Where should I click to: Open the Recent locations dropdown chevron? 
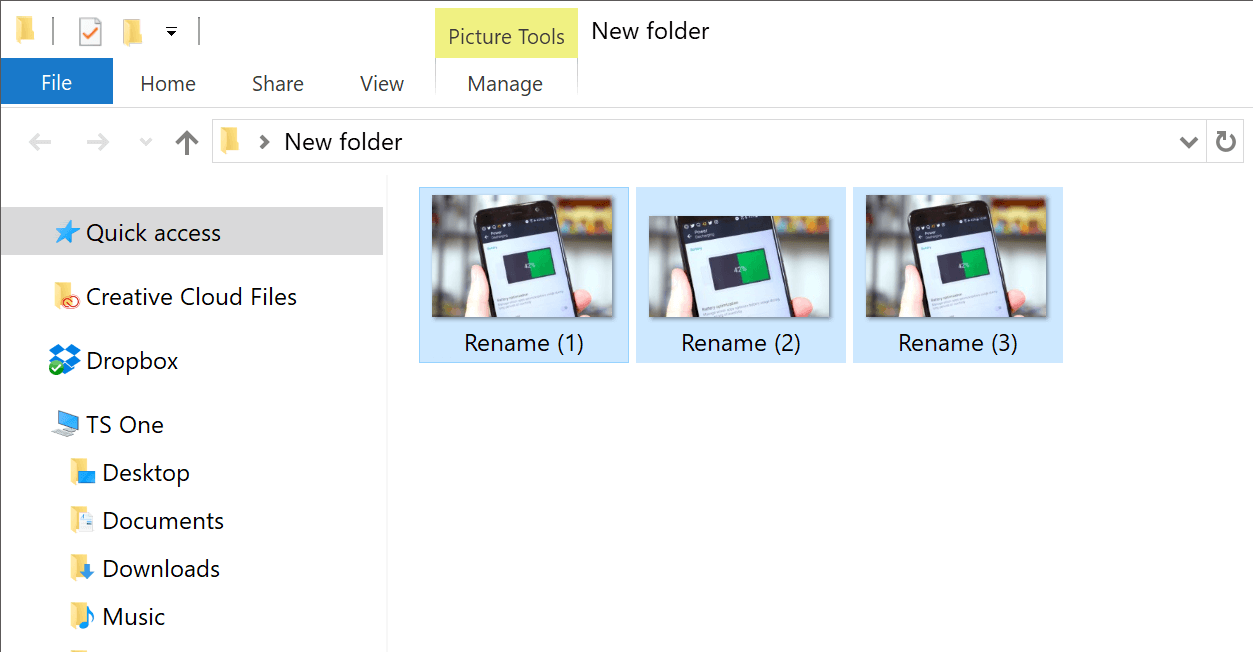point(146,142)
